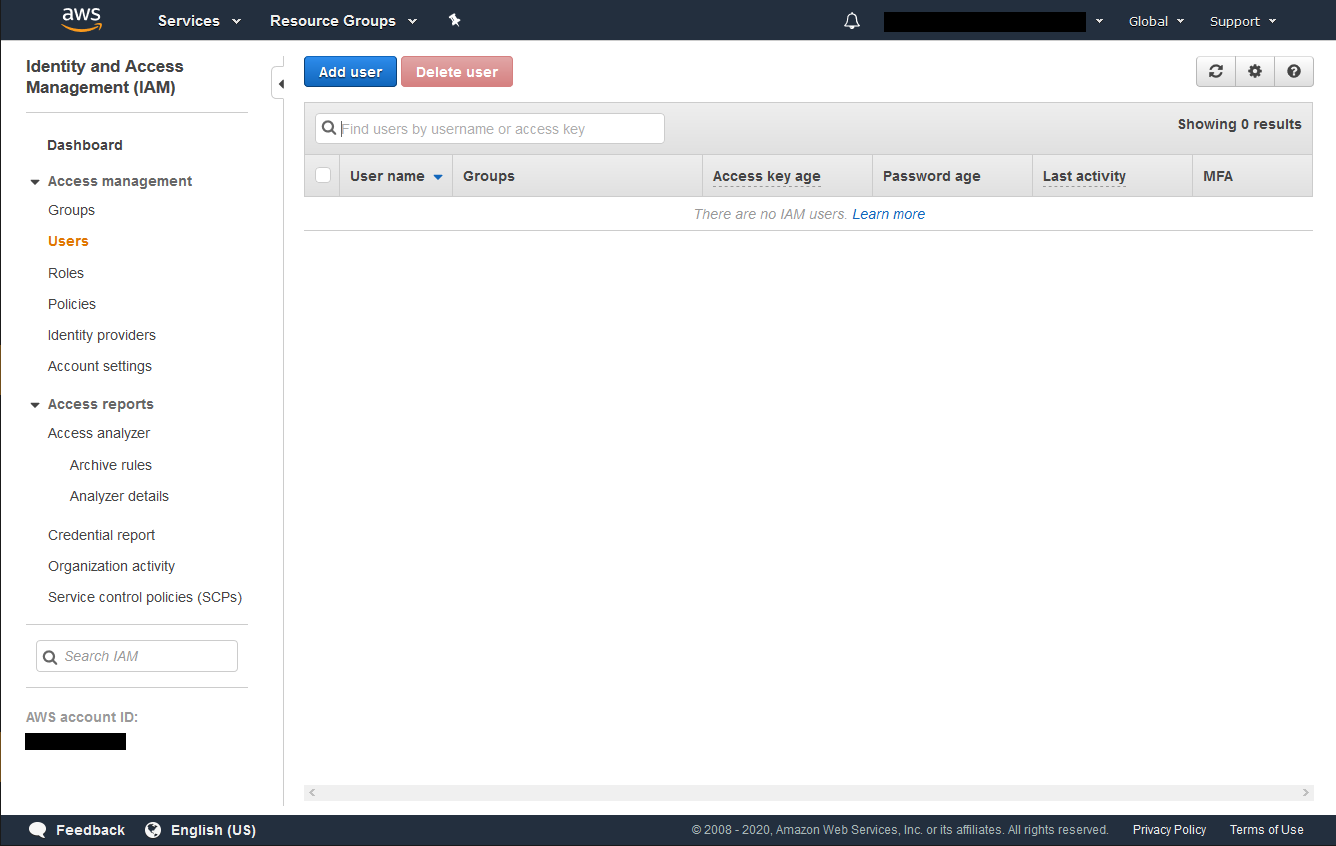Click the Feedback speech bubble icon

pyautogui.click(x=38, y=830)
